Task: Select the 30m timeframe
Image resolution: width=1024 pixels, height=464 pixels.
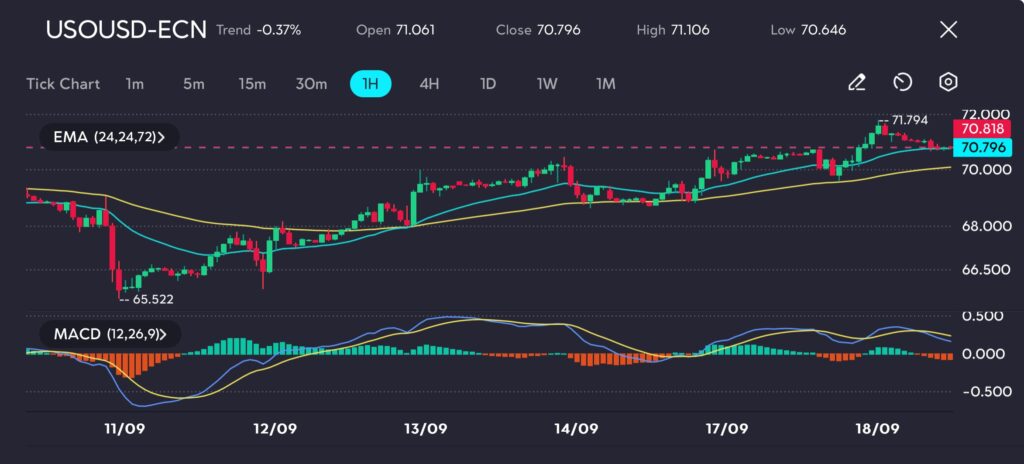Action: (x=311, y=84)
